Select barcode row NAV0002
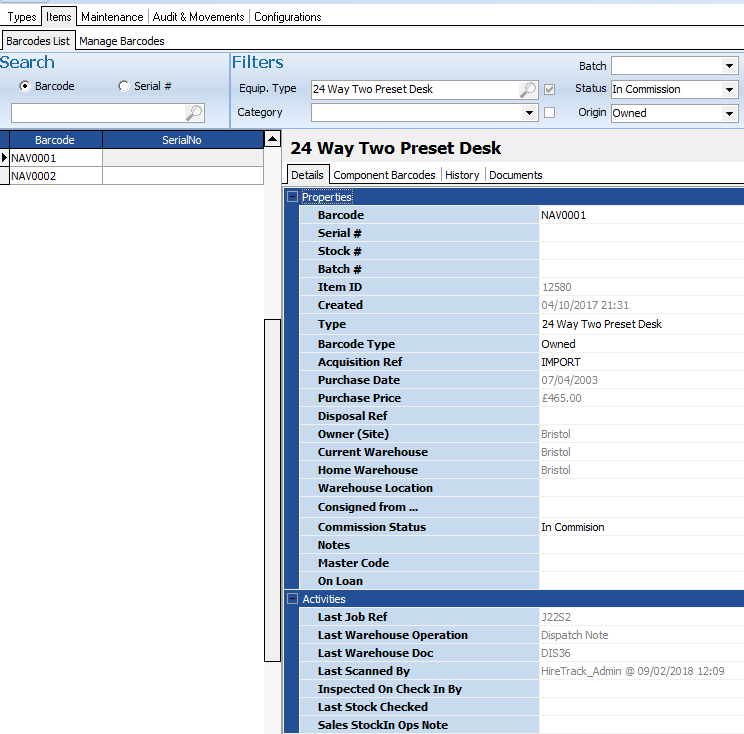This screenshot has height=734, width=744. tap(55, 176)
